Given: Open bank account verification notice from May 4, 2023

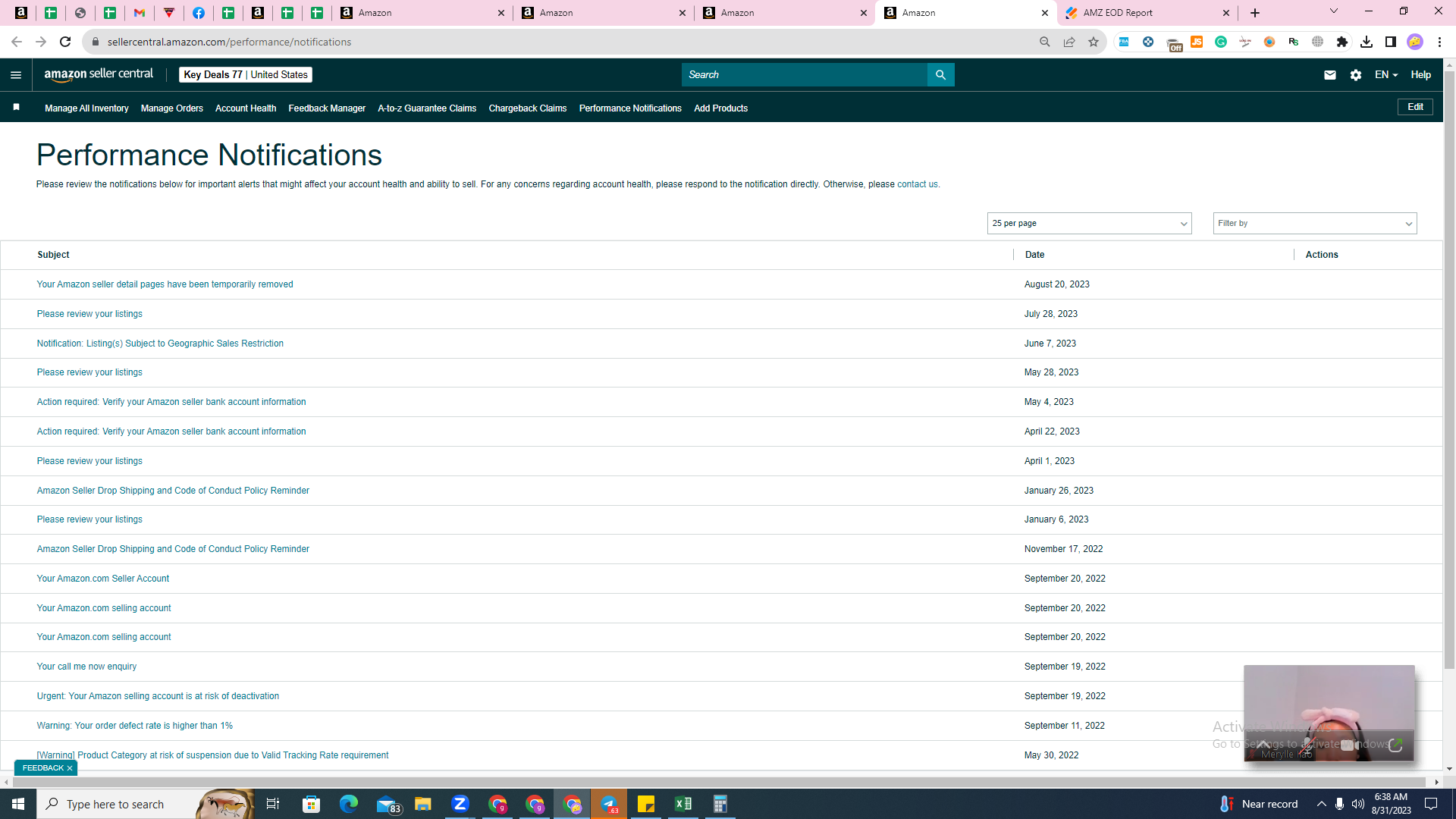Looking at the screenshot, I should point(171,402).
